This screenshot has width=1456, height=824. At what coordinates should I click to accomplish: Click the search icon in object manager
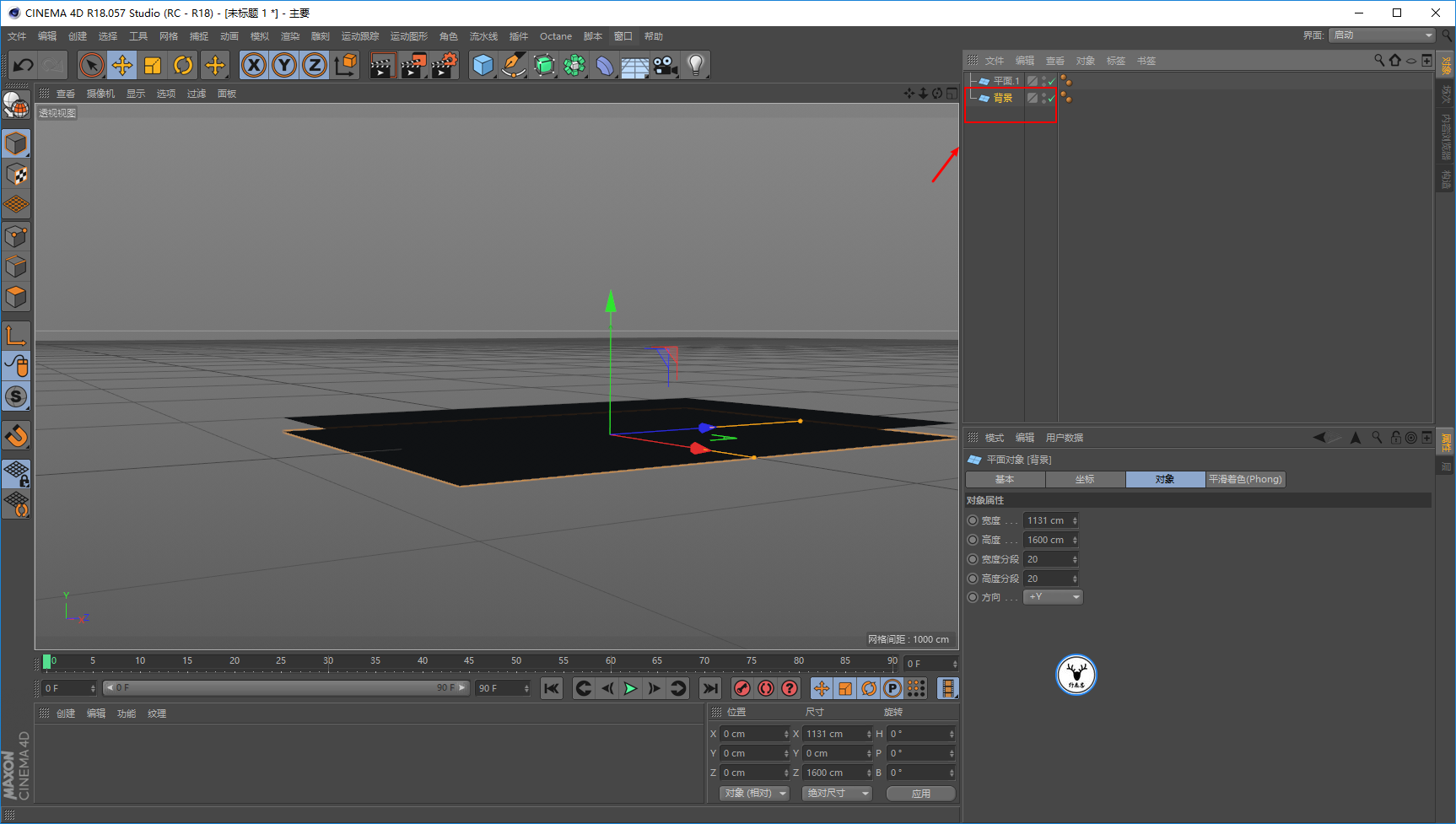tap(1379, 60)
